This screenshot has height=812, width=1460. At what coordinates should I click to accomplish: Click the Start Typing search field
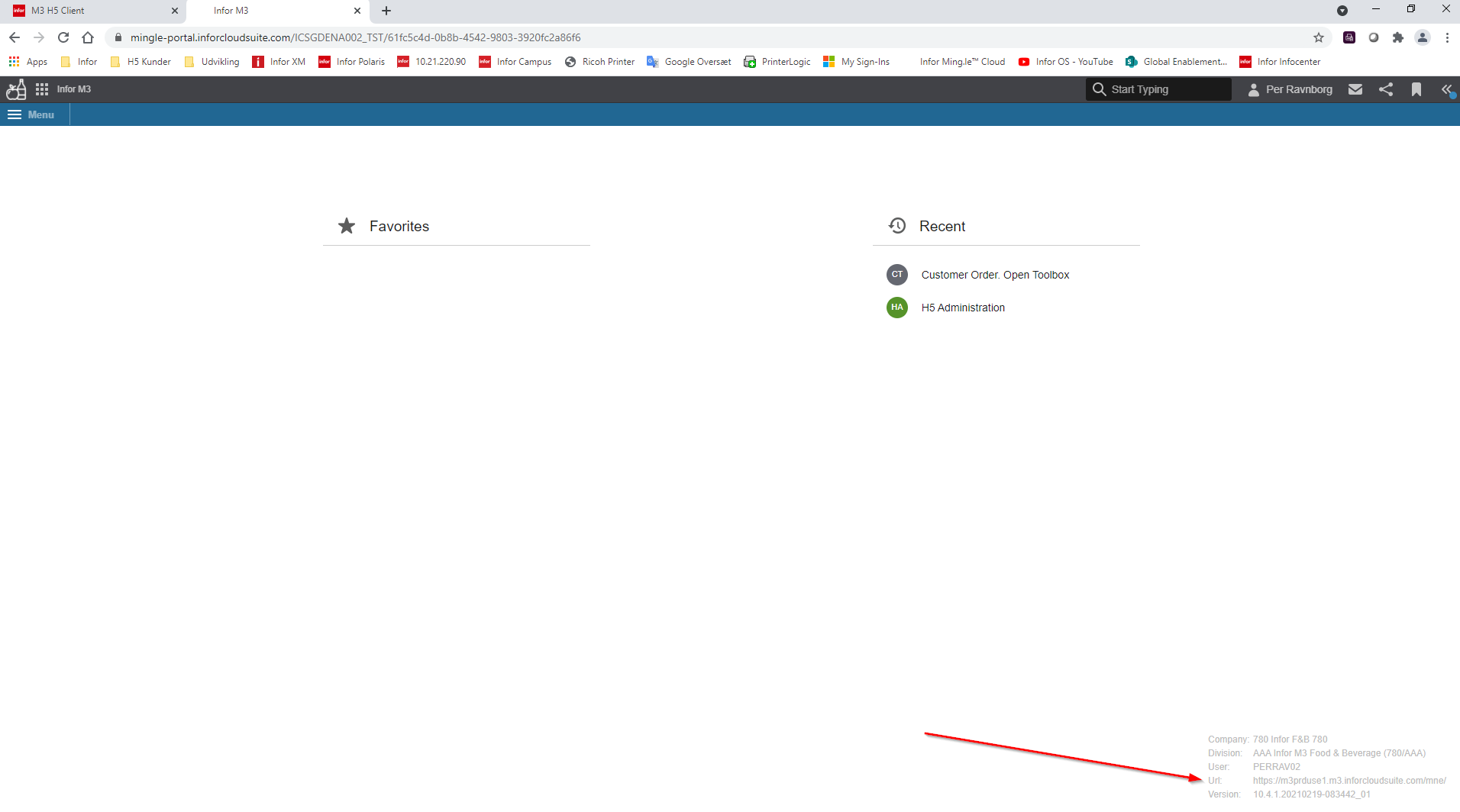(1158, 89)
